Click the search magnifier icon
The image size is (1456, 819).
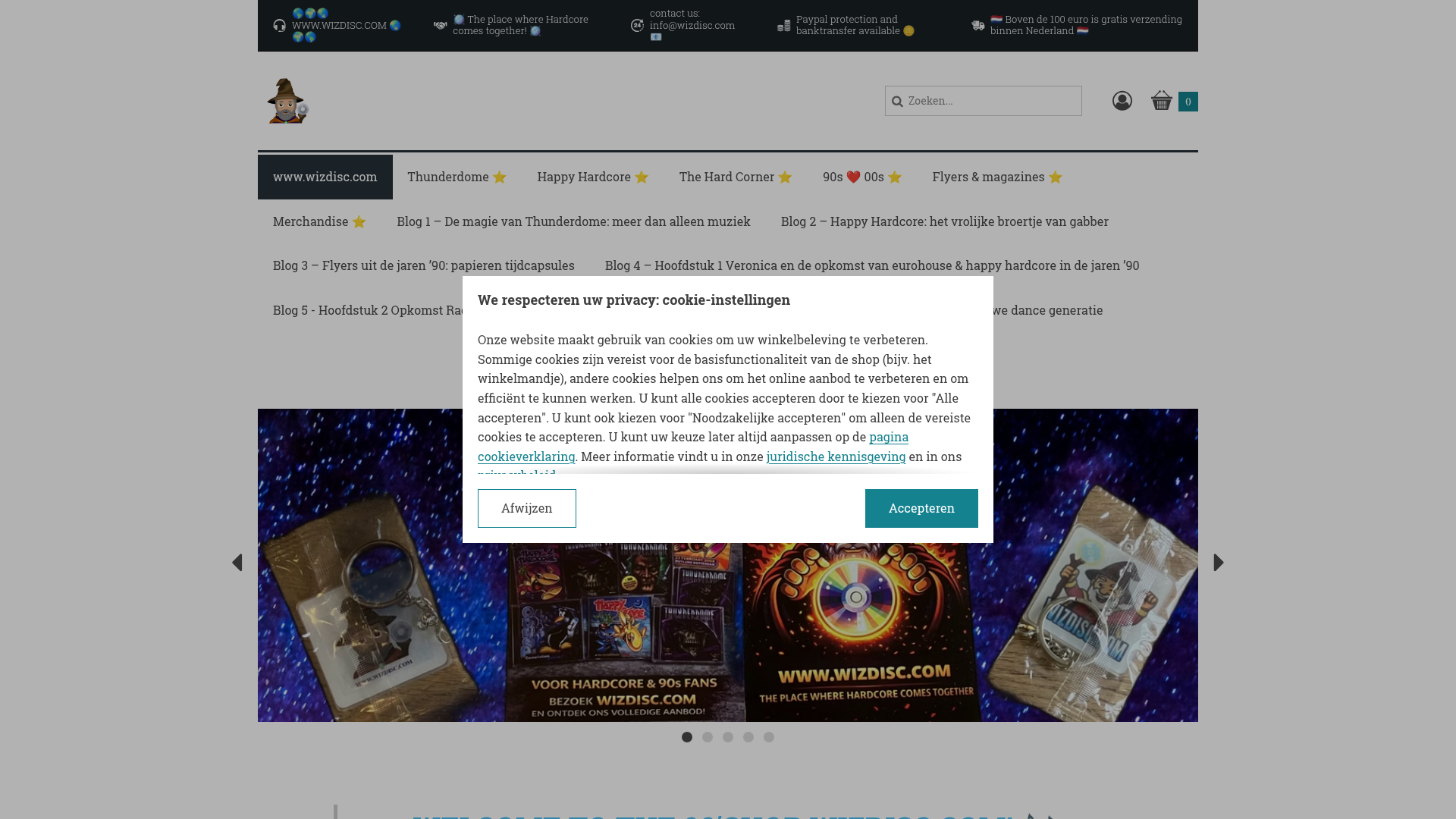[x=897, y=102]
